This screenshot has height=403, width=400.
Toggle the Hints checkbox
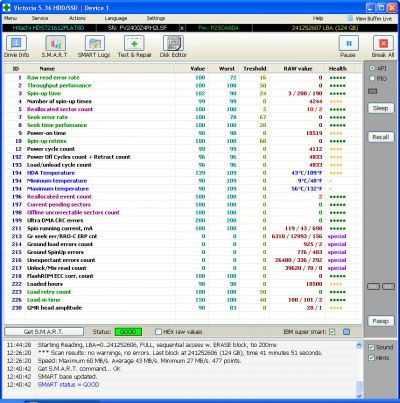point(371,358)
